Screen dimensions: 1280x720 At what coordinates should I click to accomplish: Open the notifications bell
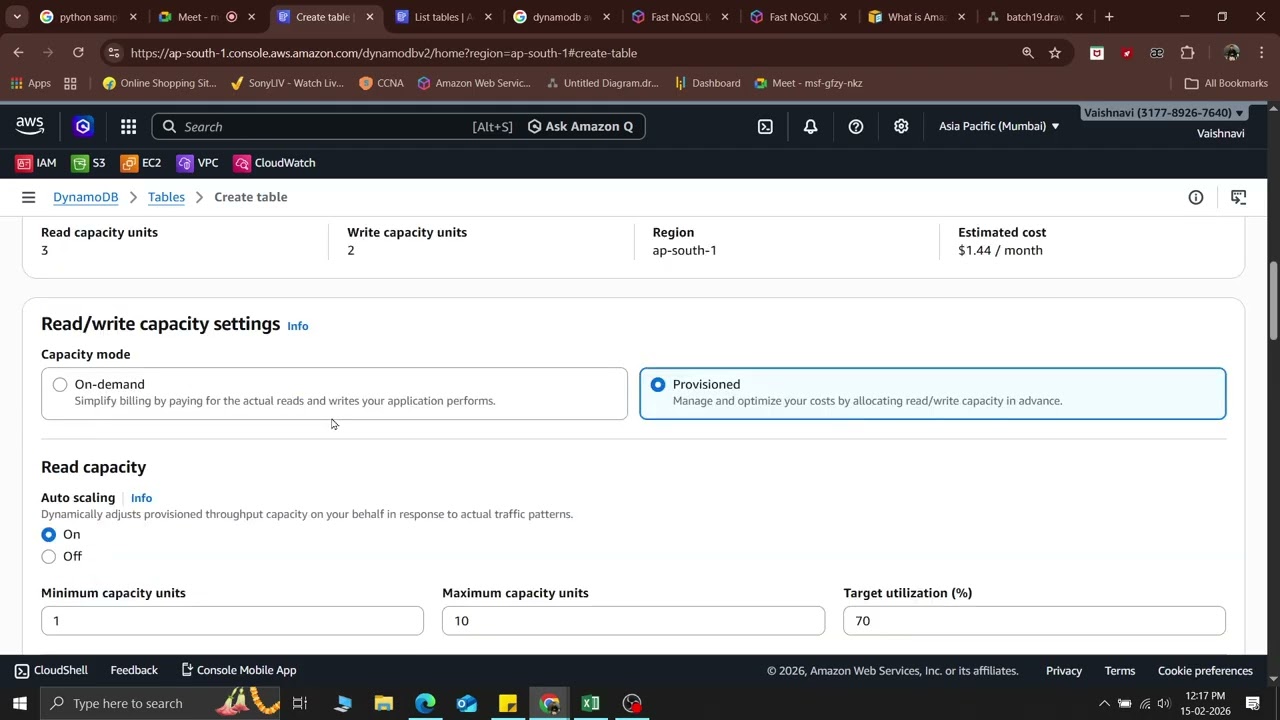(x=810, y=126)
